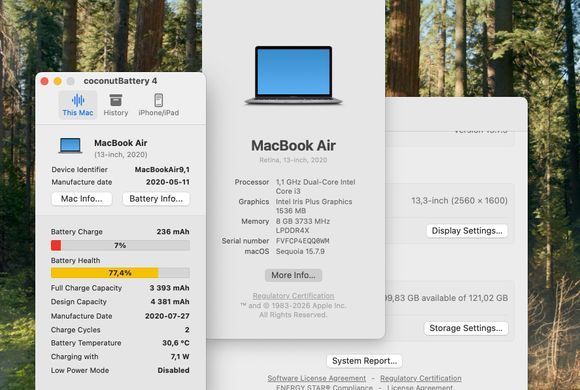This screenshot has width=580, height=390.
Task: Select the This Mac tab in coconutBattery
Action: (78, 105)
